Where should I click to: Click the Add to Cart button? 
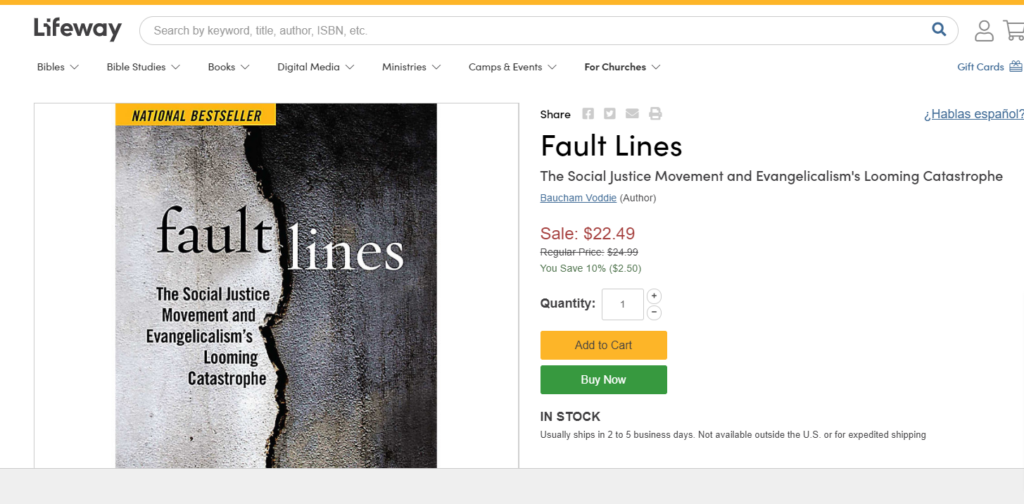tap(603, 345)
